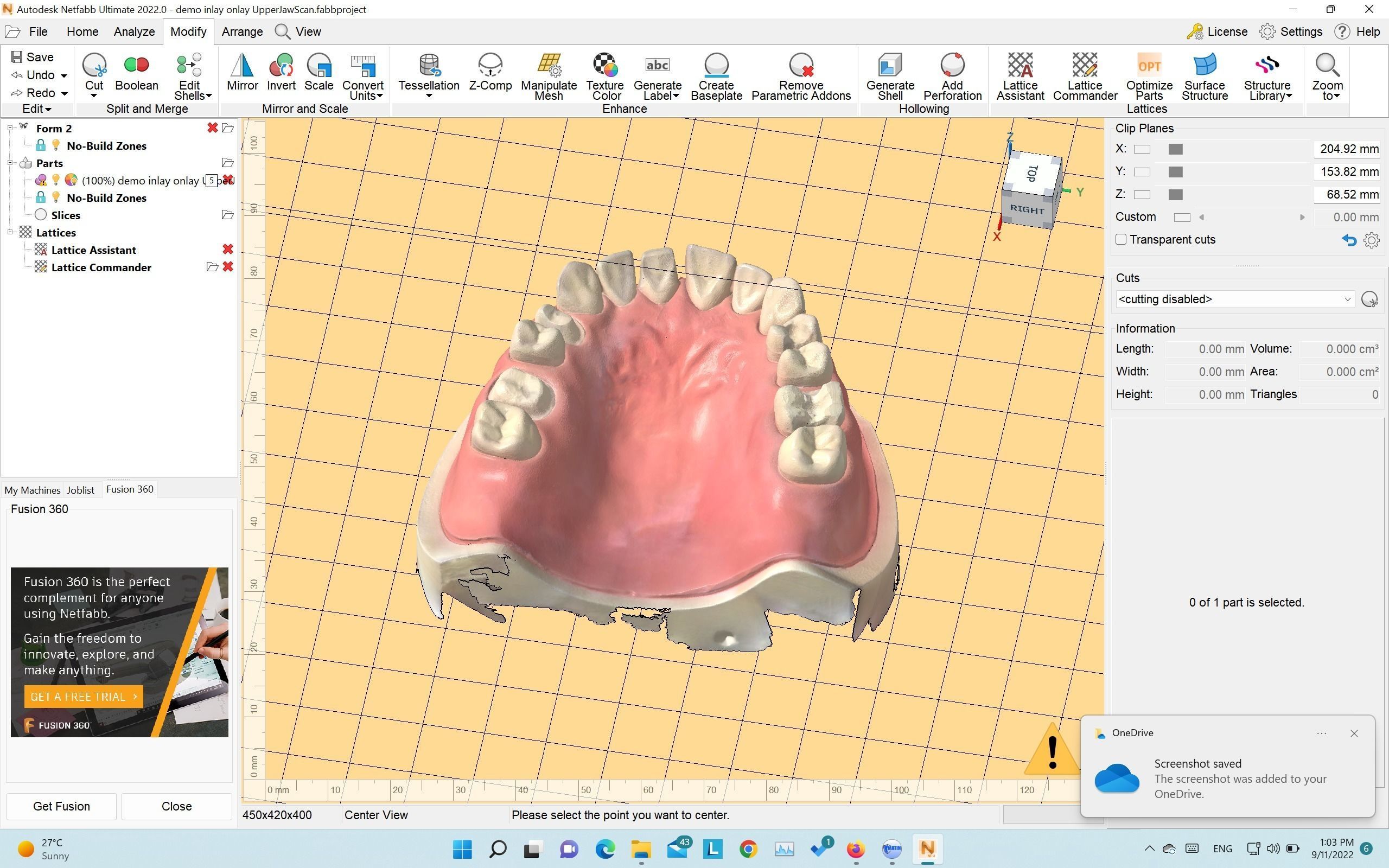Remove Form 2 machine with red X
The width and height of the screenshot is (1389, 868).
point(212,128)
